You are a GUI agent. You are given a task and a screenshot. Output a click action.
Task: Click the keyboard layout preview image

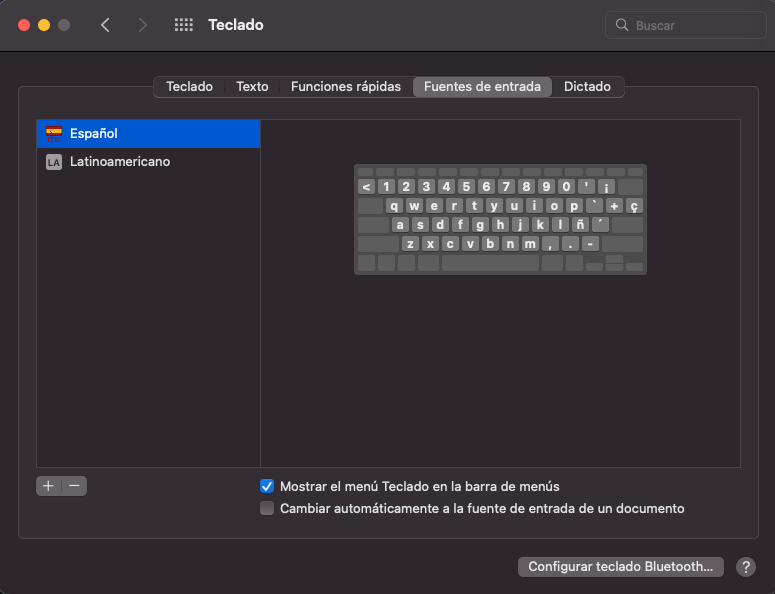pyautogui.click(x=500, y=219)
